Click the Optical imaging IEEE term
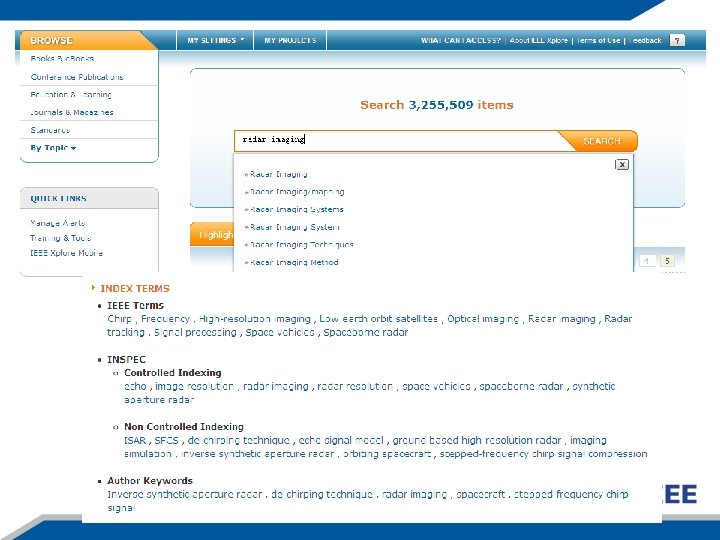 [x=483, y=319]
